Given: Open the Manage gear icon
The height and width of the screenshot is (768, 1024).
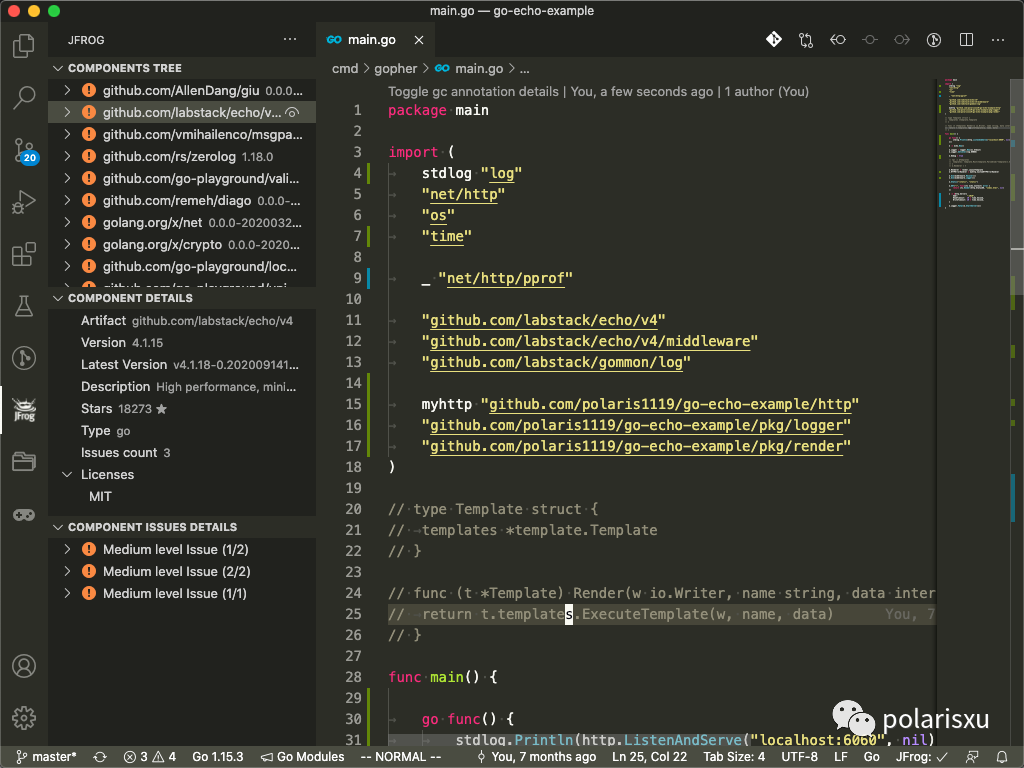Looking at the screenshot, I should 24,718.
